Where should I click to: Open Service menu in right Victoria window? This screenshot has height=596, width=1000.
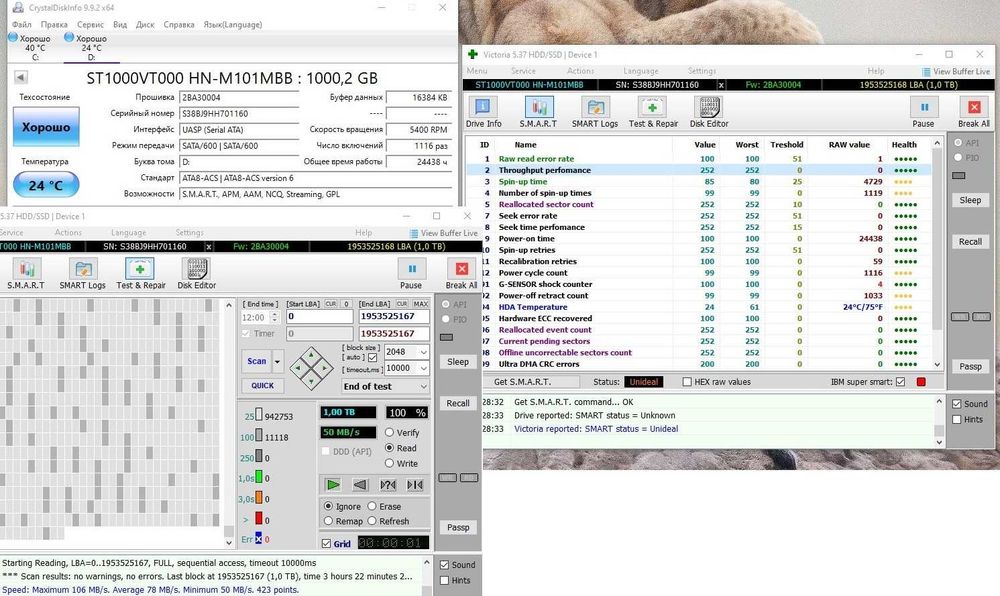tap(523, 71)
